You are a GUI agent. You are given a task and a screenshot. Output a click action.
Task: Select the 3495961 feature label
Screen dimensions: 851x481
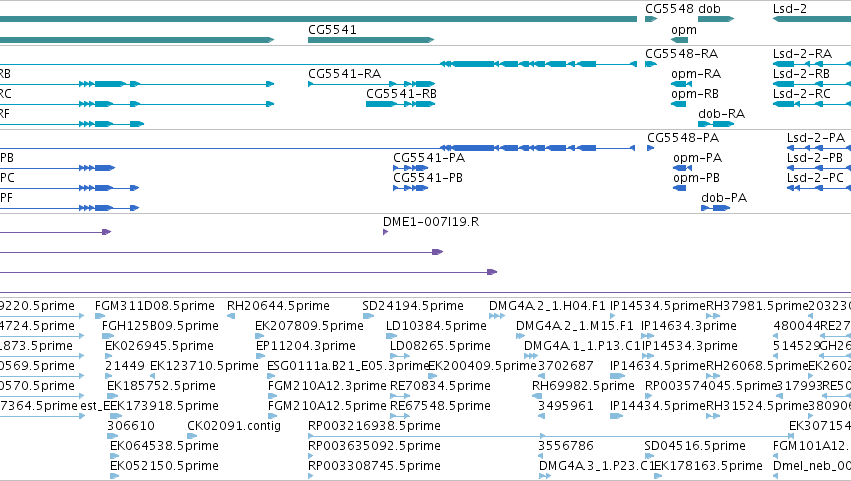coord(566,407)
